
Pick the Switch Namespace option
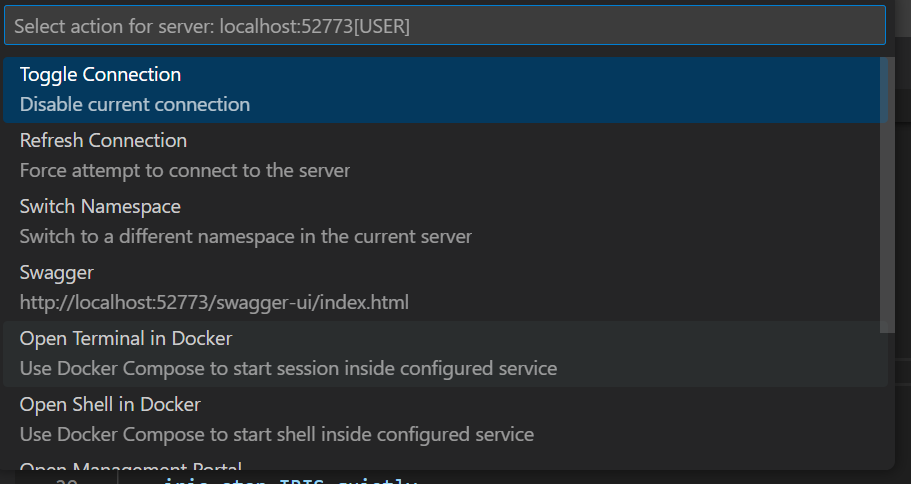pyautogui.click(x=100, y=207)
